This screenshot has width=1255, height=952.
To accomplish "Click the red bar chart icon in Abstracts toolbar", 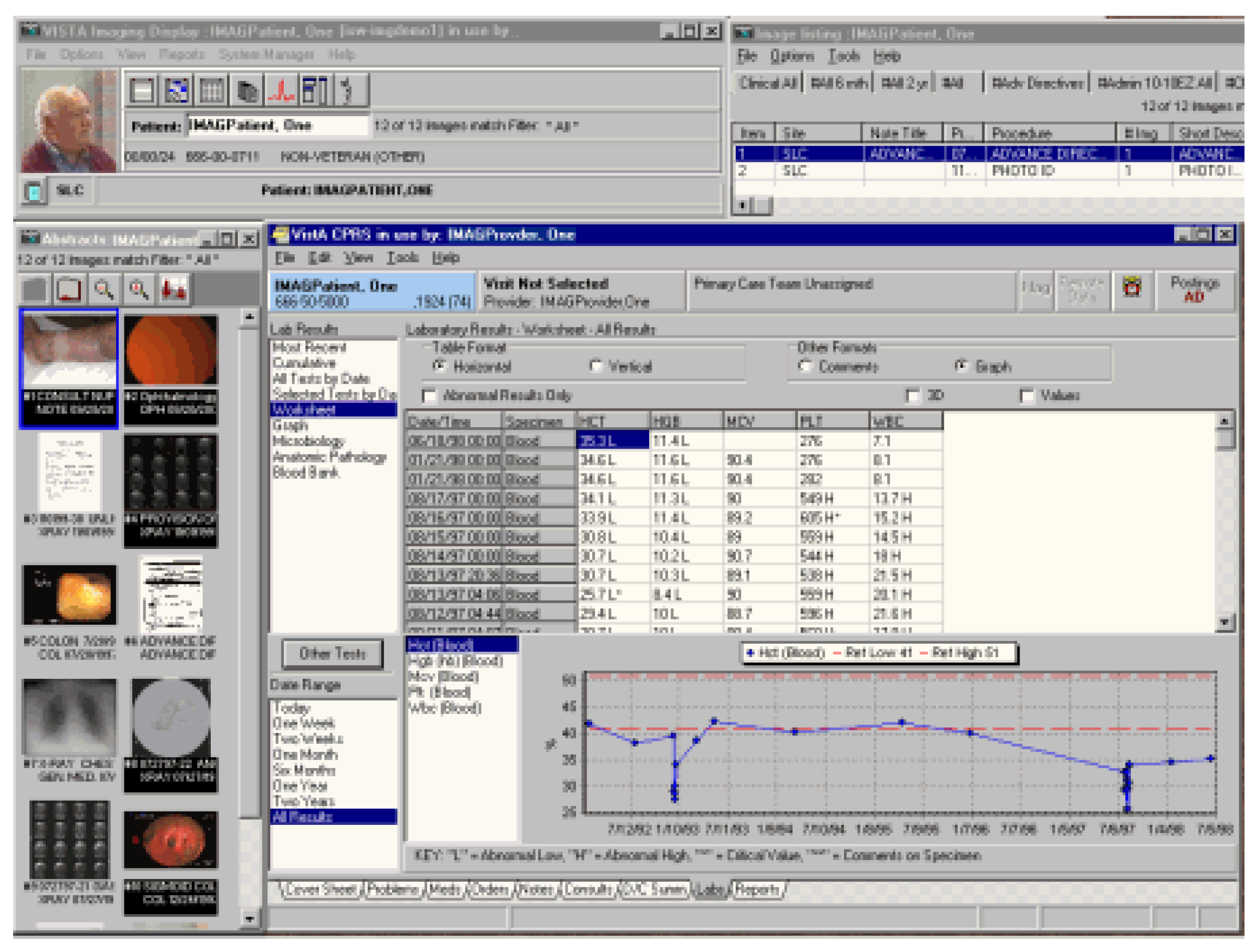I will [x=173, y=290].
